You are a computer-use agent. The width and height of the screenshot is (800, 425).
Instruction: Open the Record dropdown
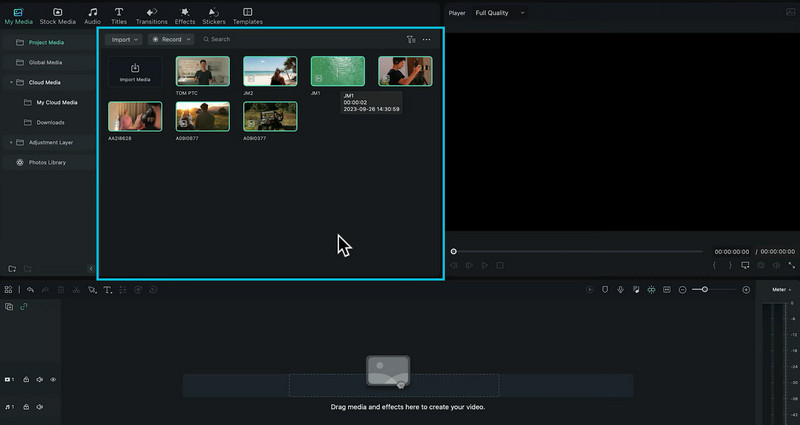tap(171, 39)
